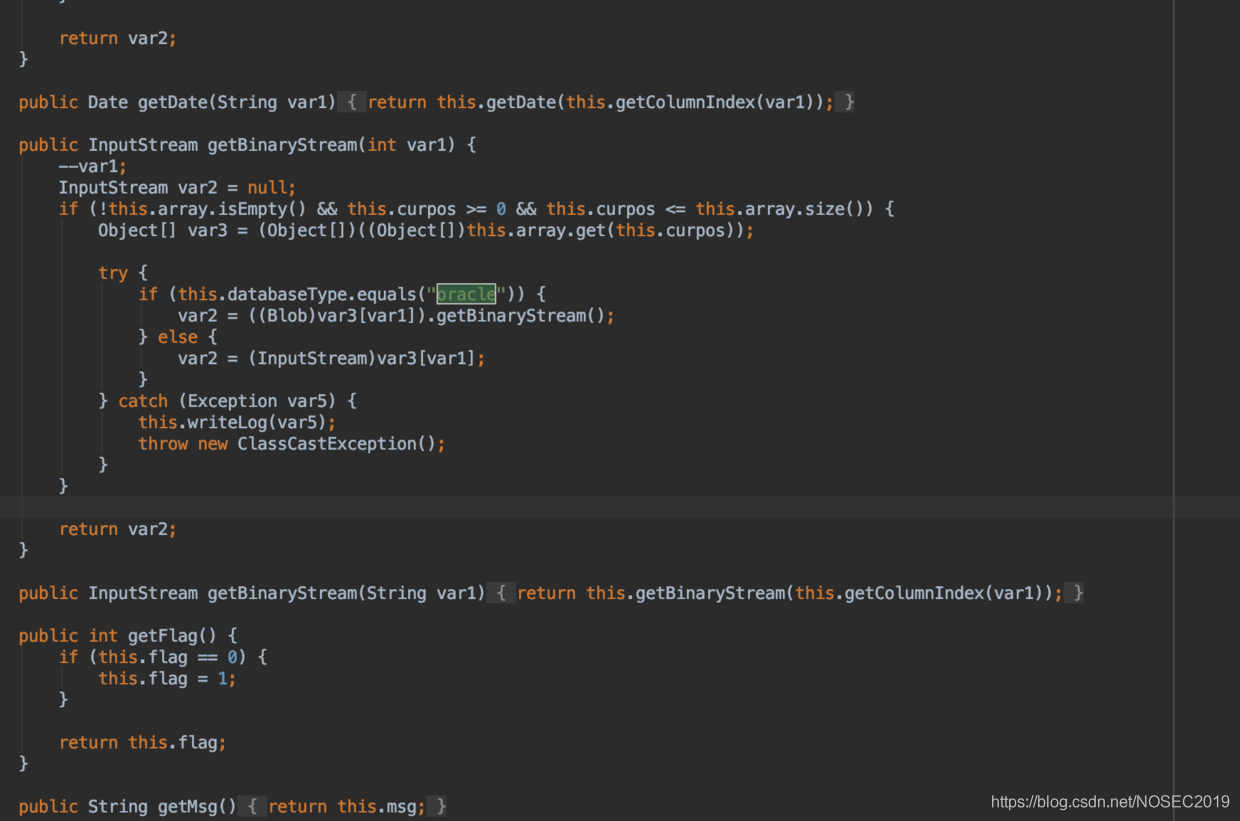Viewport: 1240px width, 821px height.
Task: Click the this.flag = 1 assignment
Action: point(166,678)
